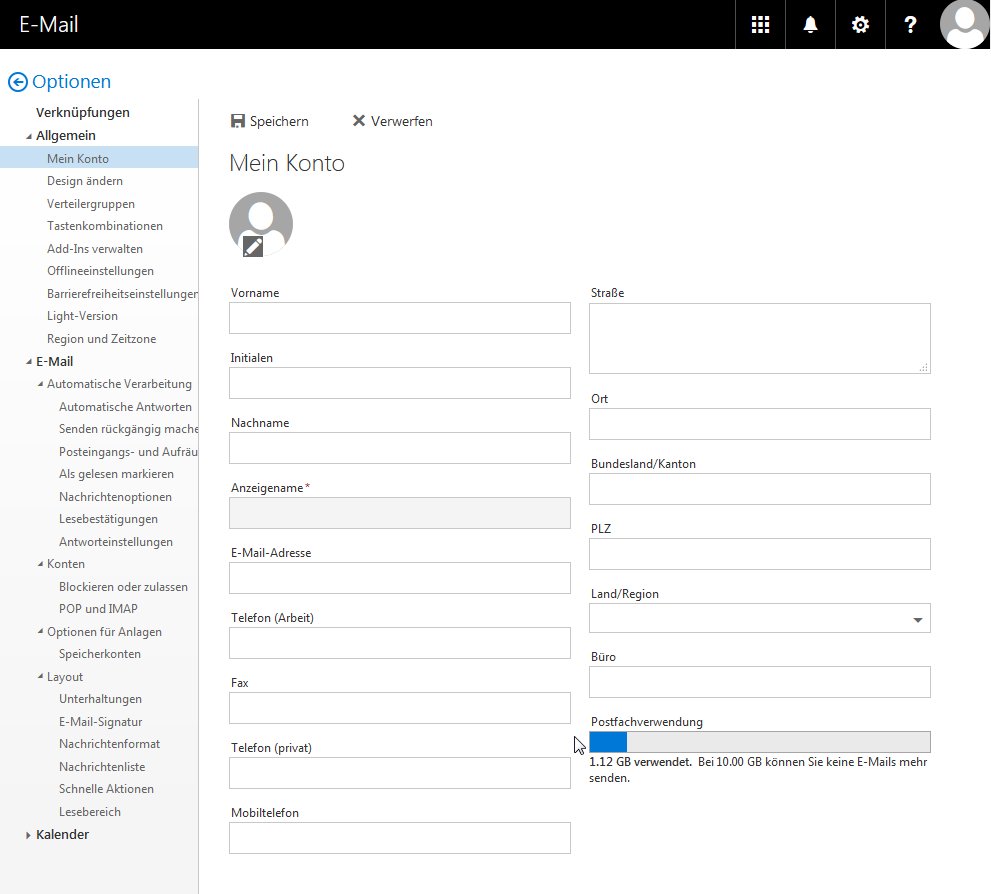
Task: Click the Ort input field
Action: coord(760,424)
